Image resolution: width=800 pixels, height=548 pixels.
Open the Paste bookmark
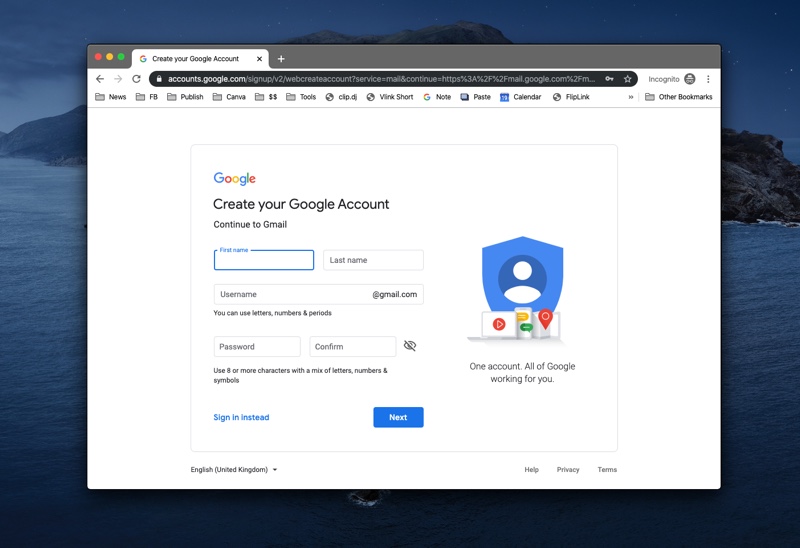click(476, 96)
